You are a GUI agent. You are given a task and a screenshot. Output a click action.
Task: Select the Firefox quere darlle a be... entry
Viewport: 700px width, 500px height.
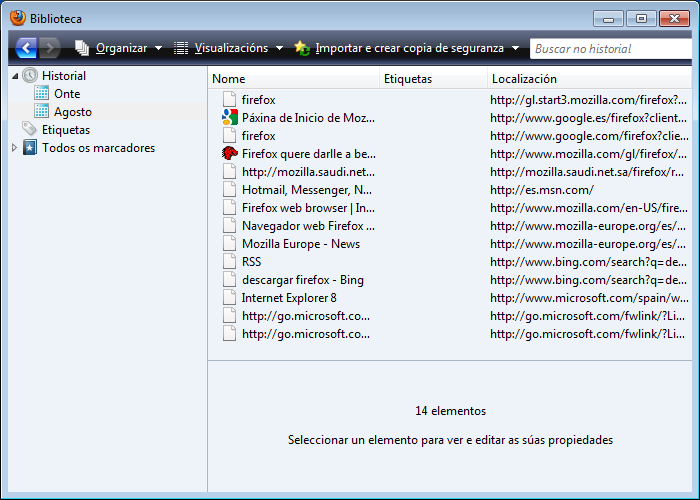click(x=309, y=154)
